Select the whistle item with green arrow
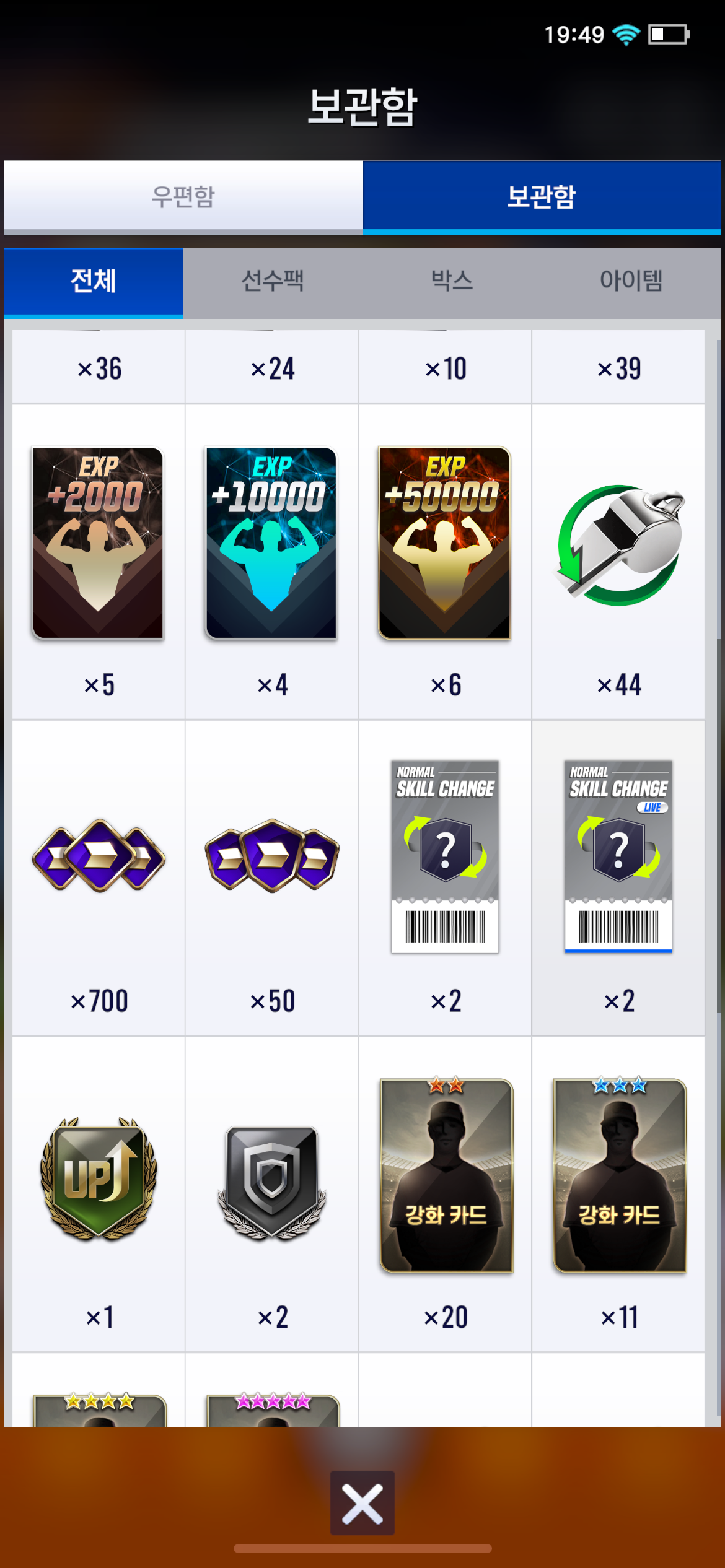 point(618,545)
